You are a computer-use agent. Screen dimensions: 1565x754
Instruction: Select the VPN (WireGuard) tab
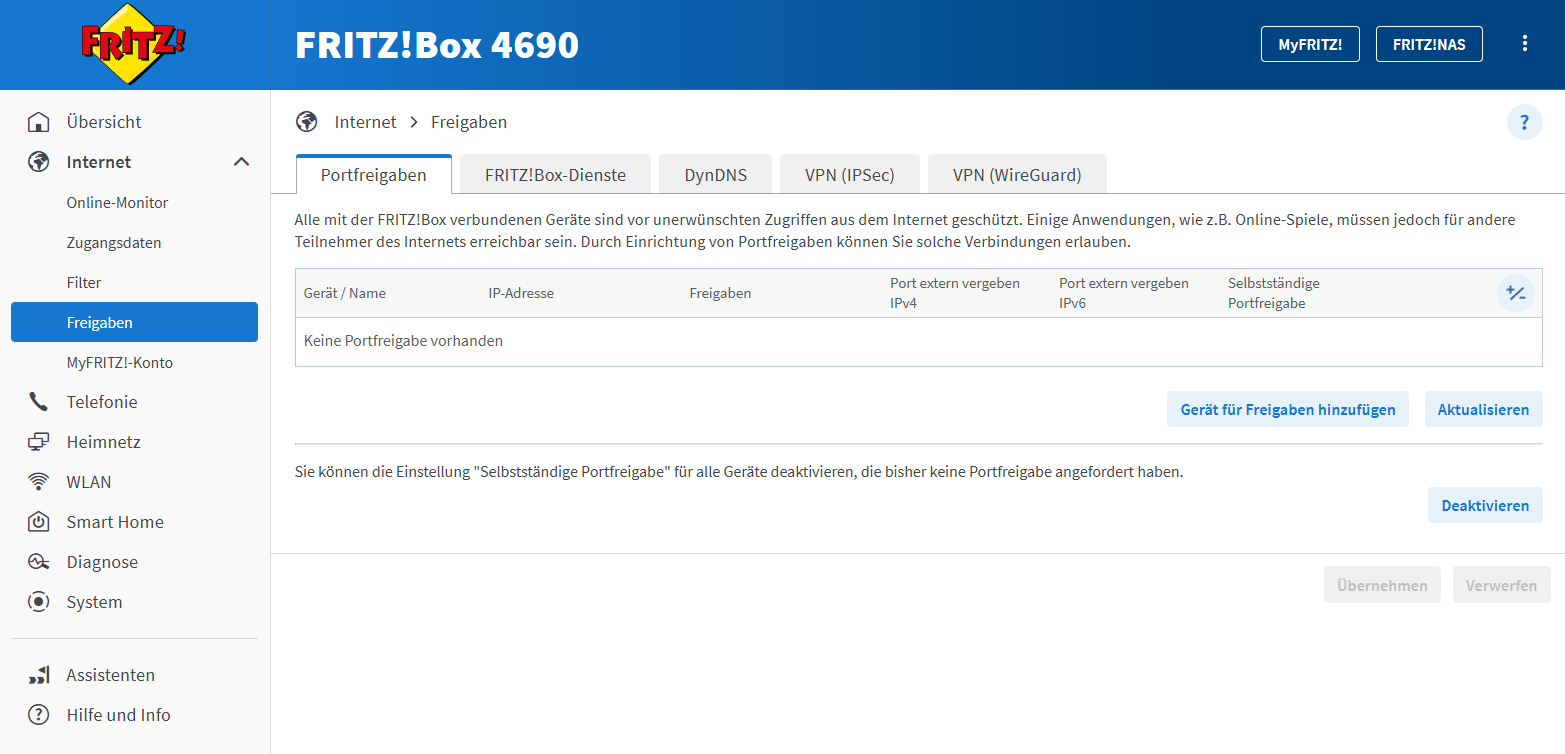1017,175
